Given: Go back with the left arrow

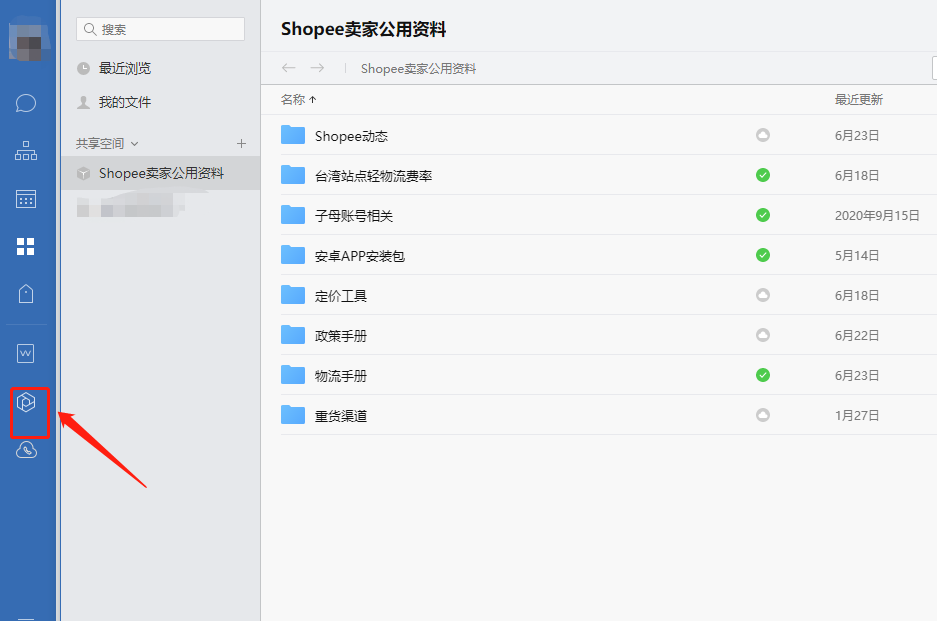Looking at the screenshot, I should (x=289, y=68).
